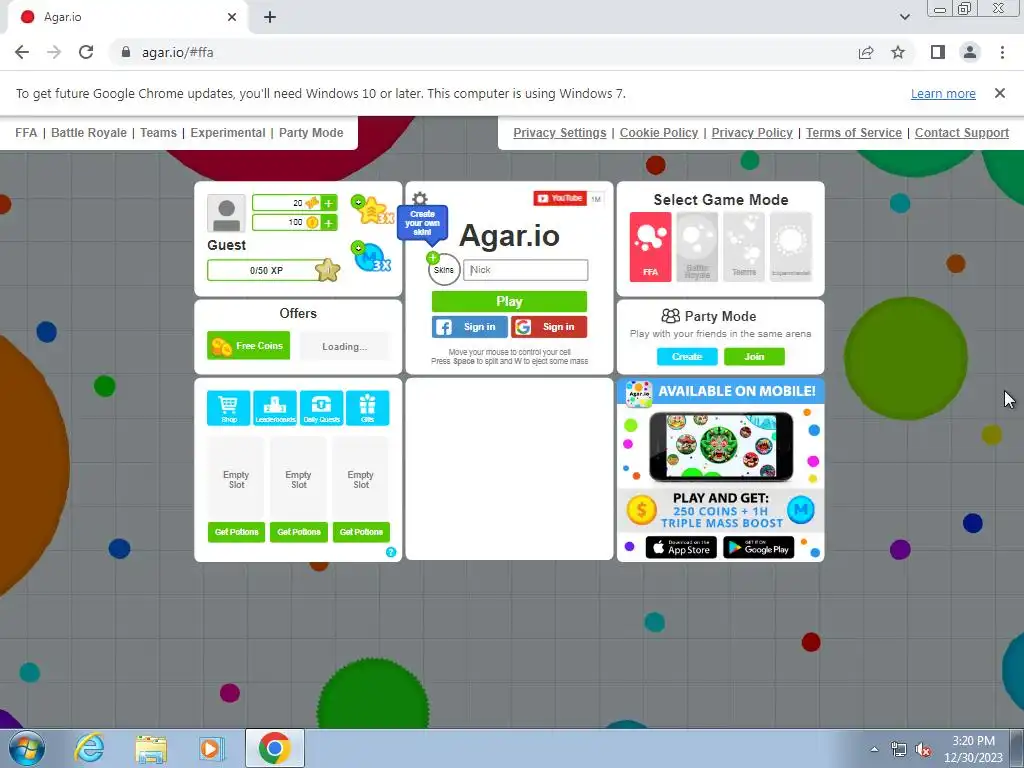Click the mobile game phone preview image
This screenshot has width=1024, height=768.
pos(721,447)
